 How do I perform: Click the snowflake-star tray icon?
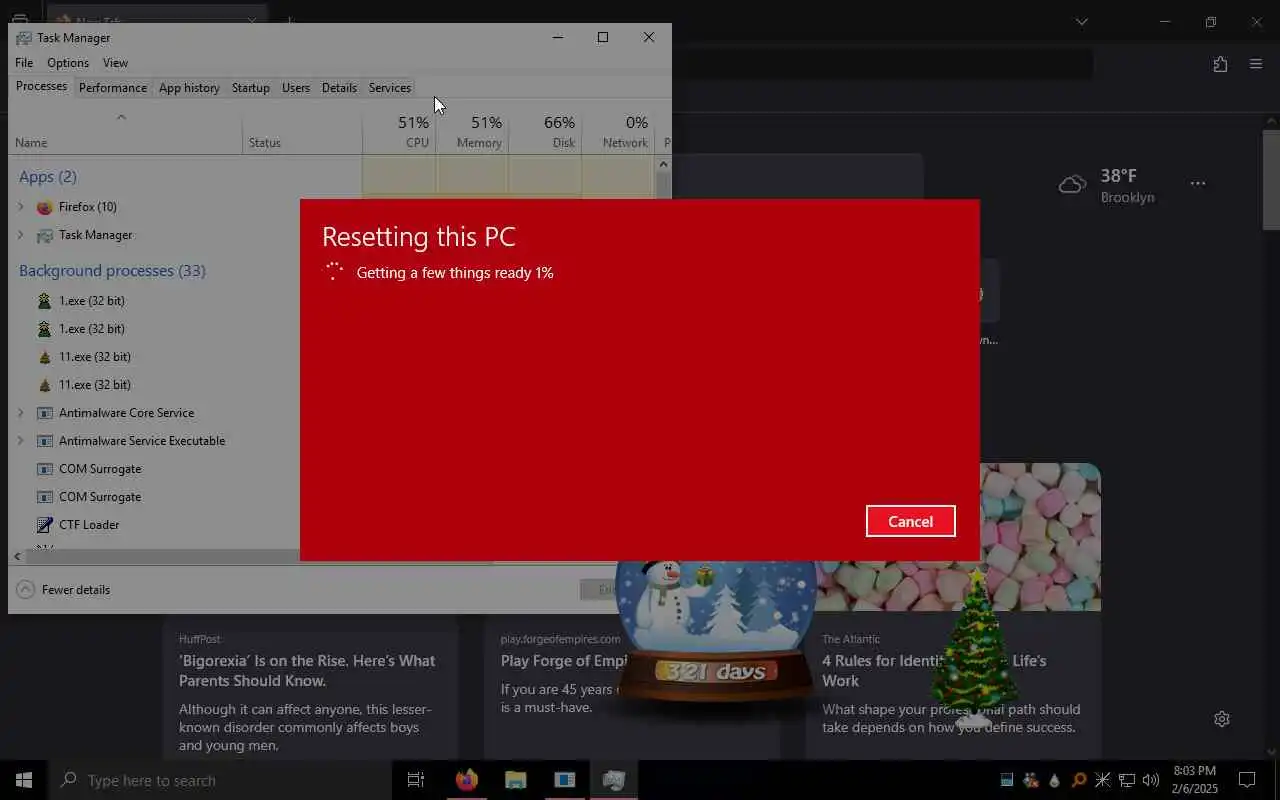pyautogui.click(x=1103, y=780)
